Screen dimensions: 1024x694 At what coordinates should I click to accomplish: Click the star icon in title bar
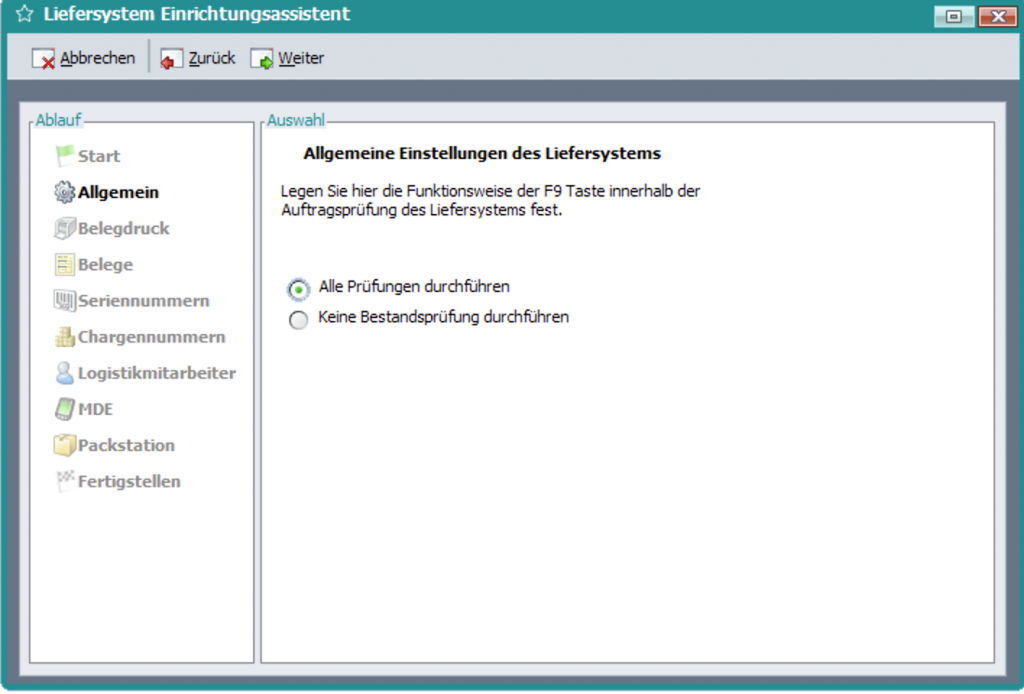point(25,15)
